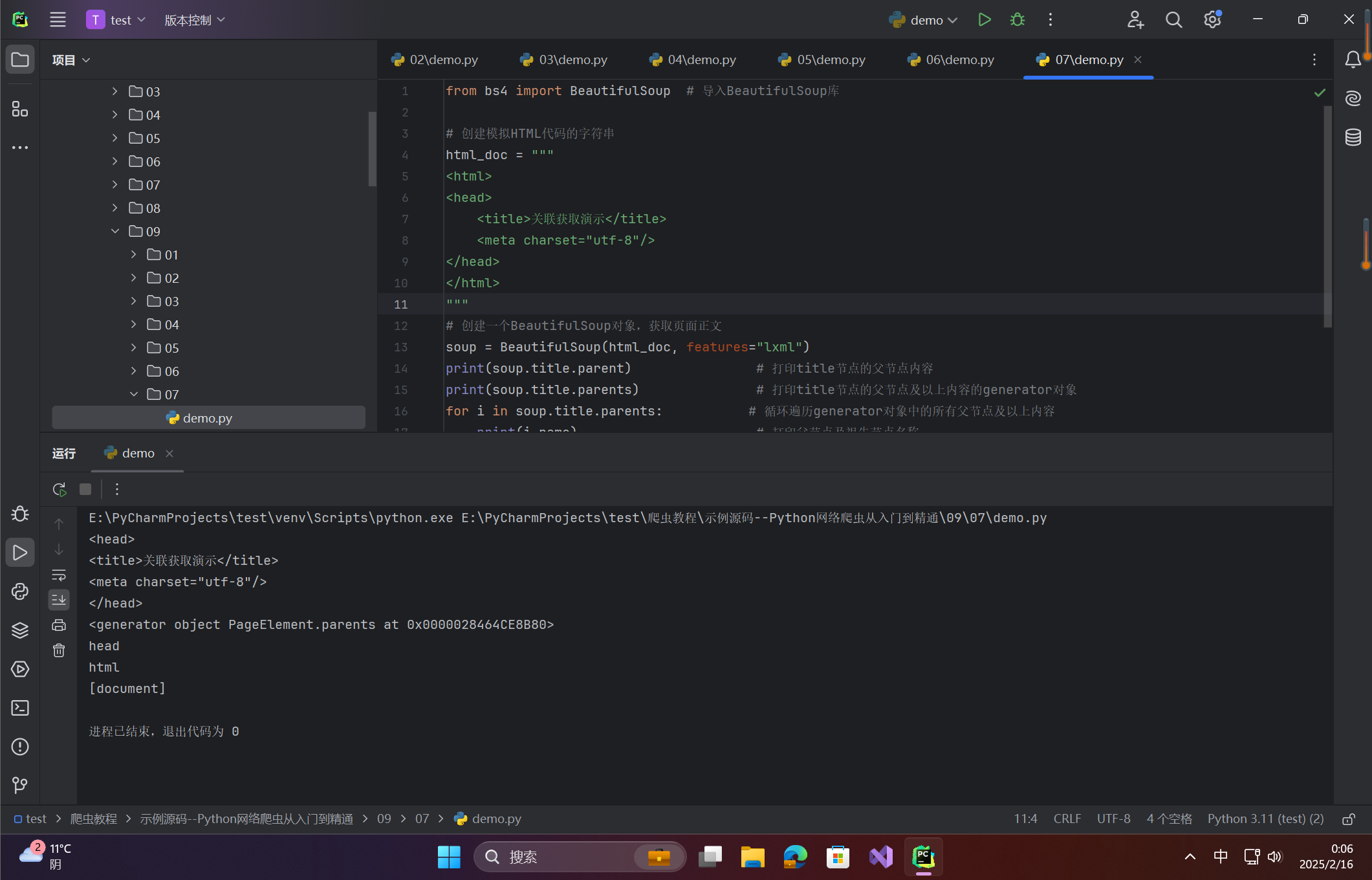Stop the running process
The height and width of the screenshot is (880, 1372).
point(85,489)
